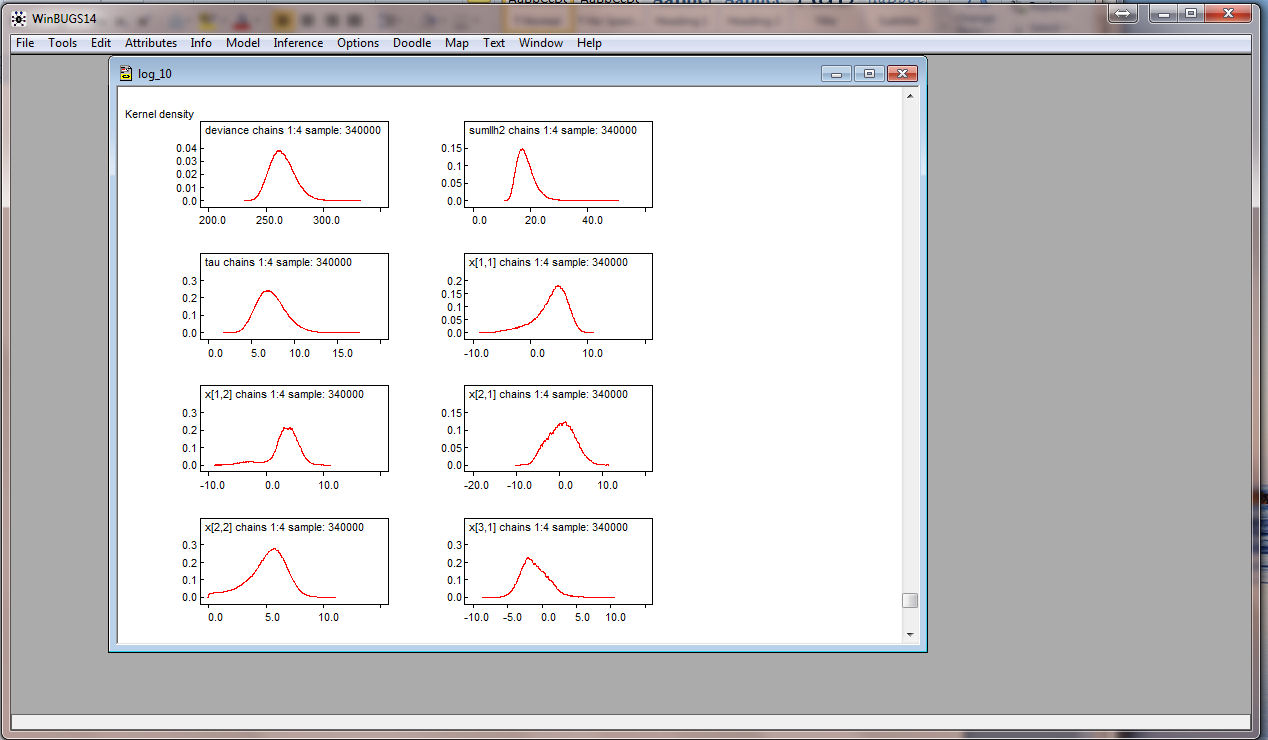The width and height of the screenshot is (1268, 740).
Task: Select the sumllh2 kernel density plot
Action: pyautogui.click(x=558, y=165)
